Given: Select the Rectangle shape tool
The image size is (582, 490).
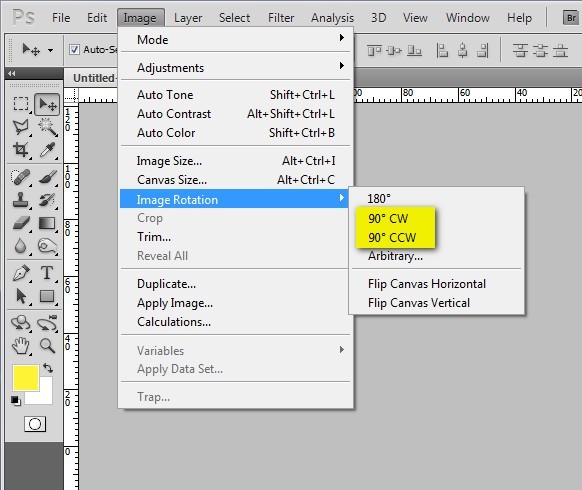Looking at the screenshot, I should [x=47, y=296].
